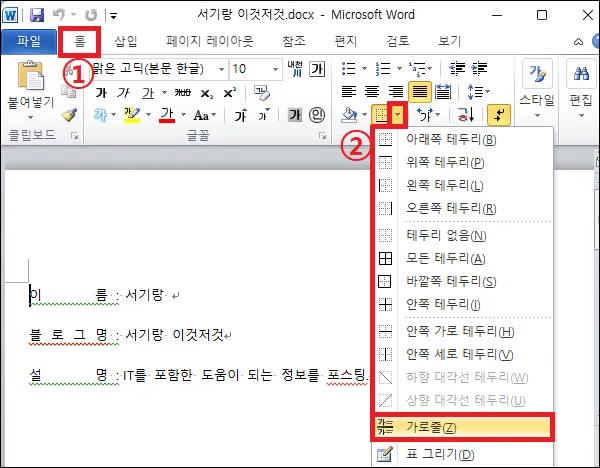Click the Bullets list icon
600x468 pixels.
pos(349,69)
